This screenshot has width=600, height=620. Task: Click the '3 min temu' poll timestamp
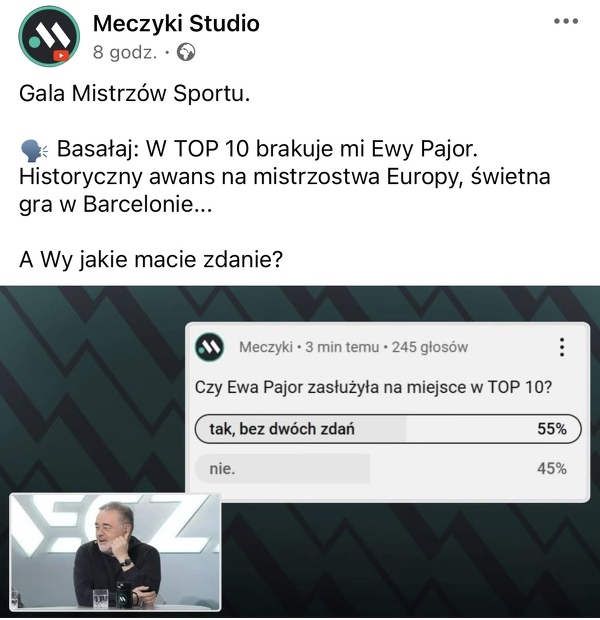tap(342, 347)
